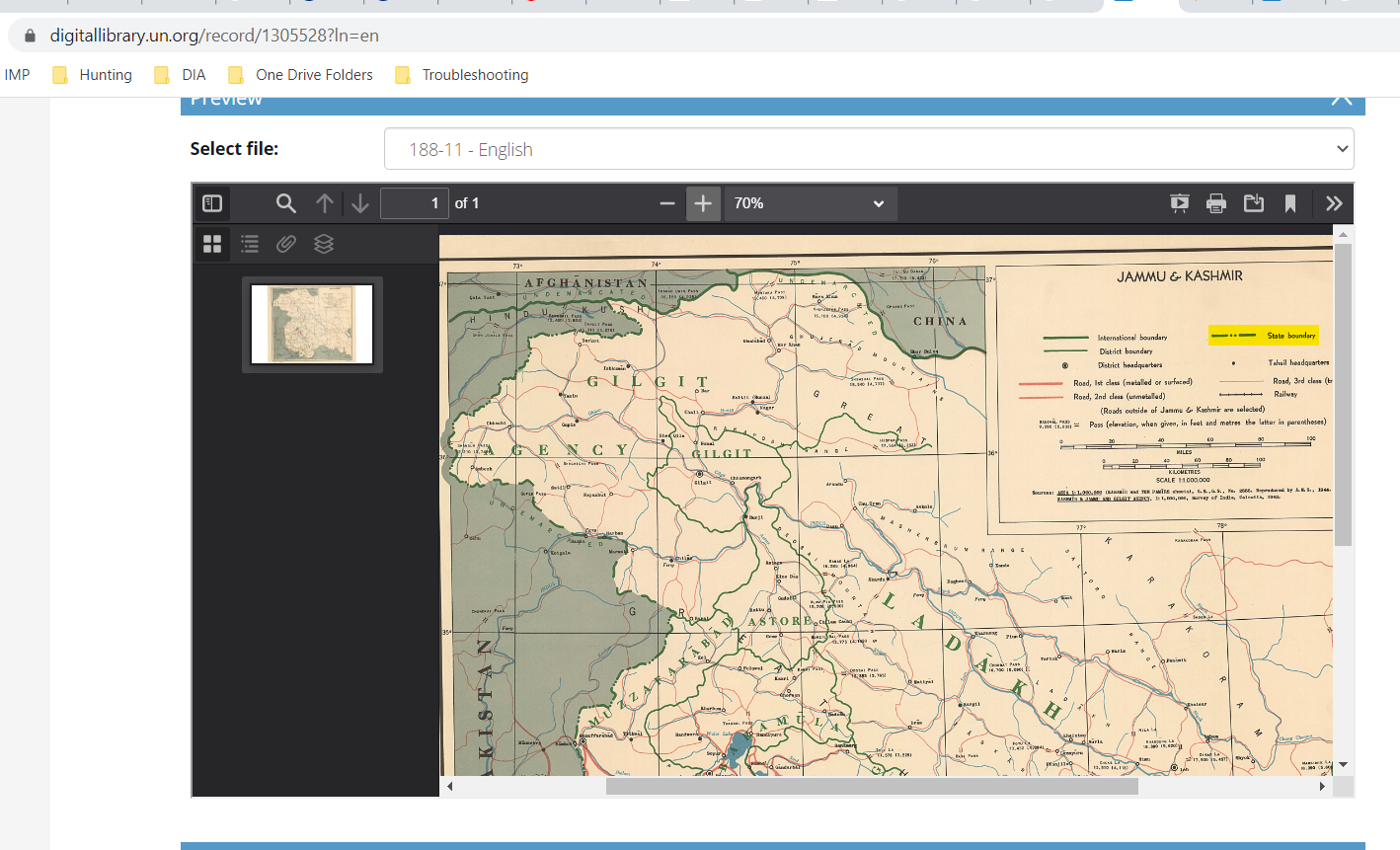Click 'International boundary' legend entry

pyautogui.click(x=1132, y=338)
